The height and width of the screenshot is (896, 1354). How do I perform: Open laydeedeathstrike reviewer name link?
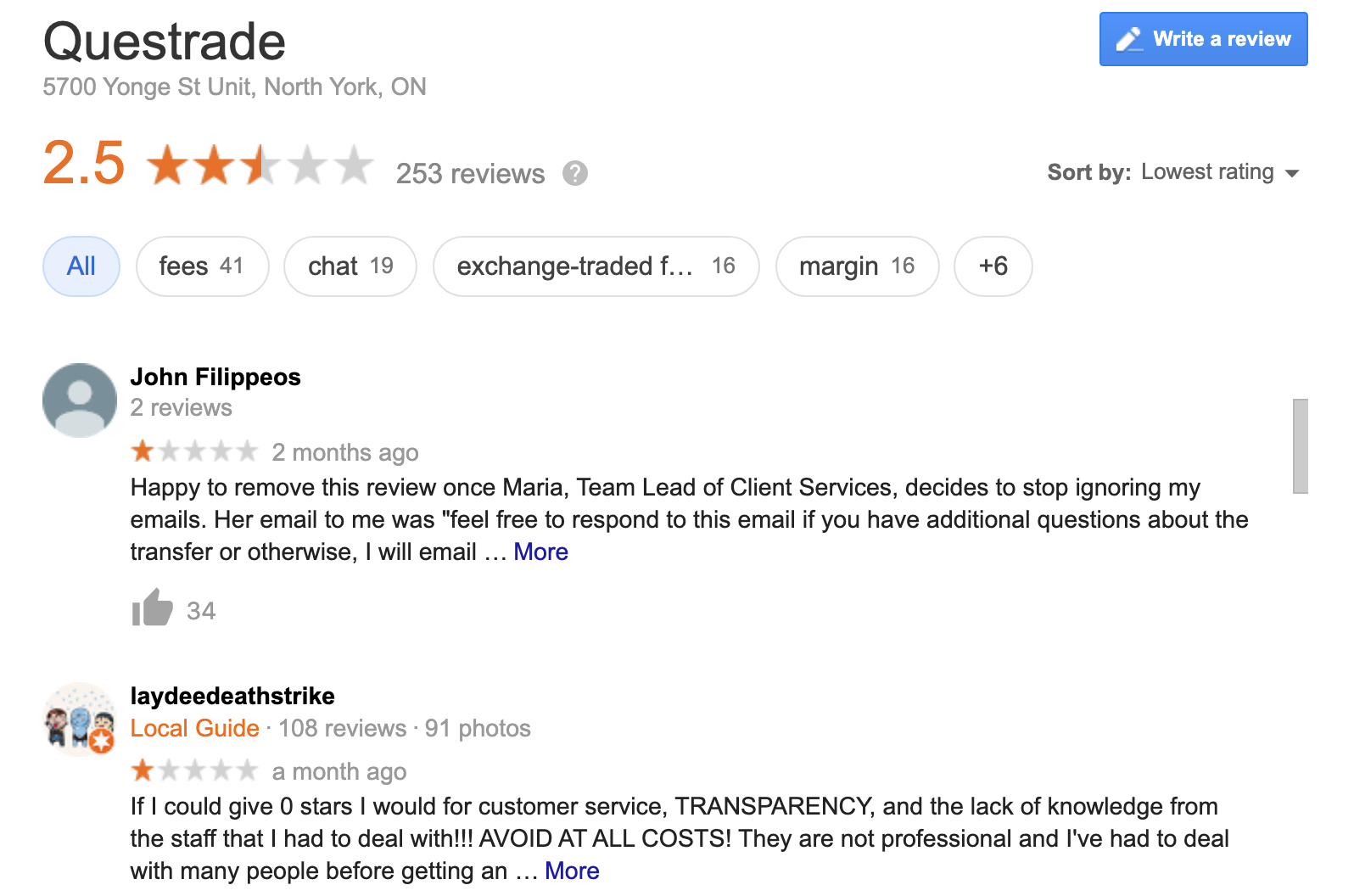coord(232,696)
